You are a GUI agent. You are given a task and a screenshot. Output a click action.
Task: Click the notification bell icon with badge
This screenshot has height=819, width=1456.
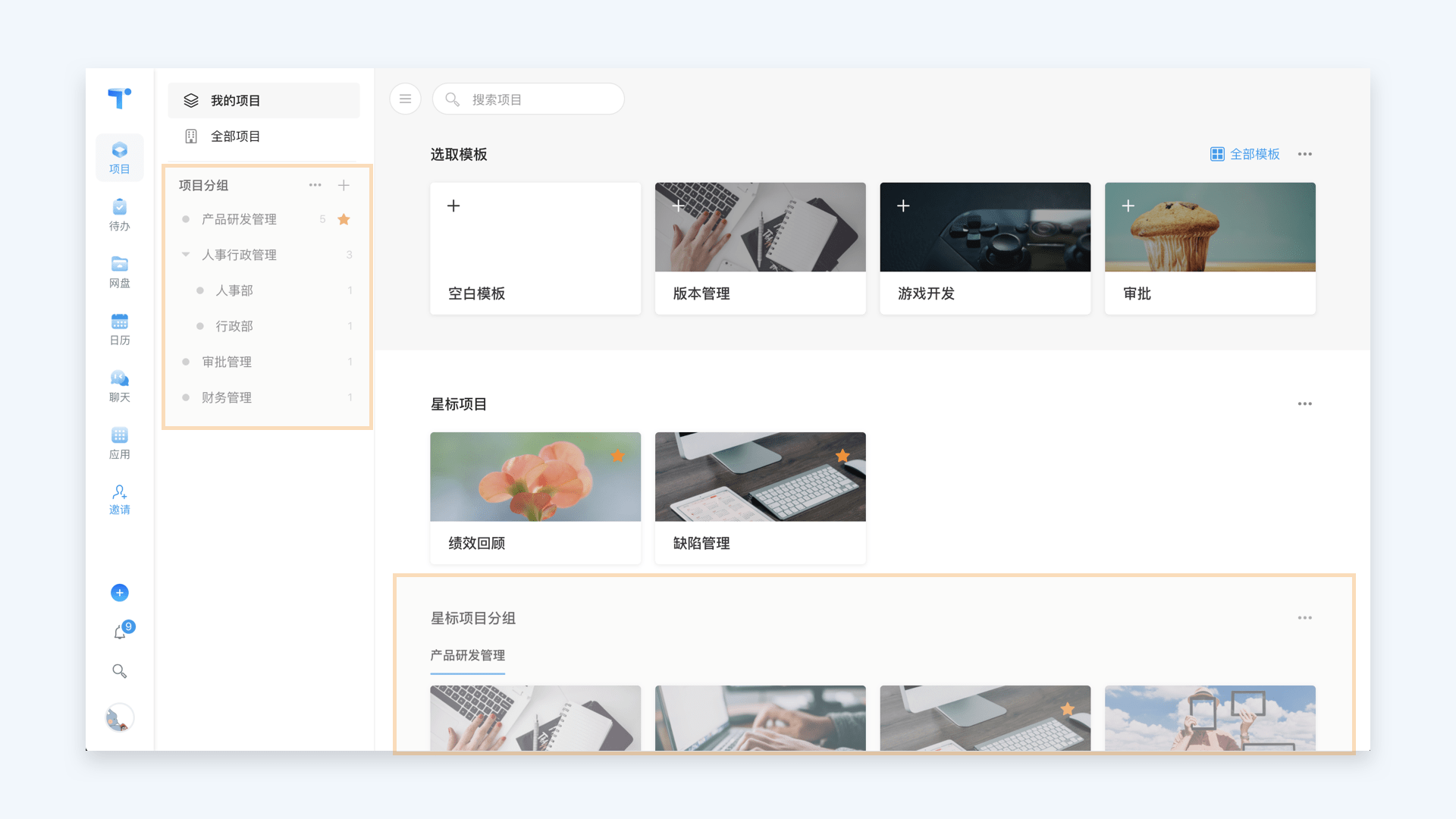point(119,631)
